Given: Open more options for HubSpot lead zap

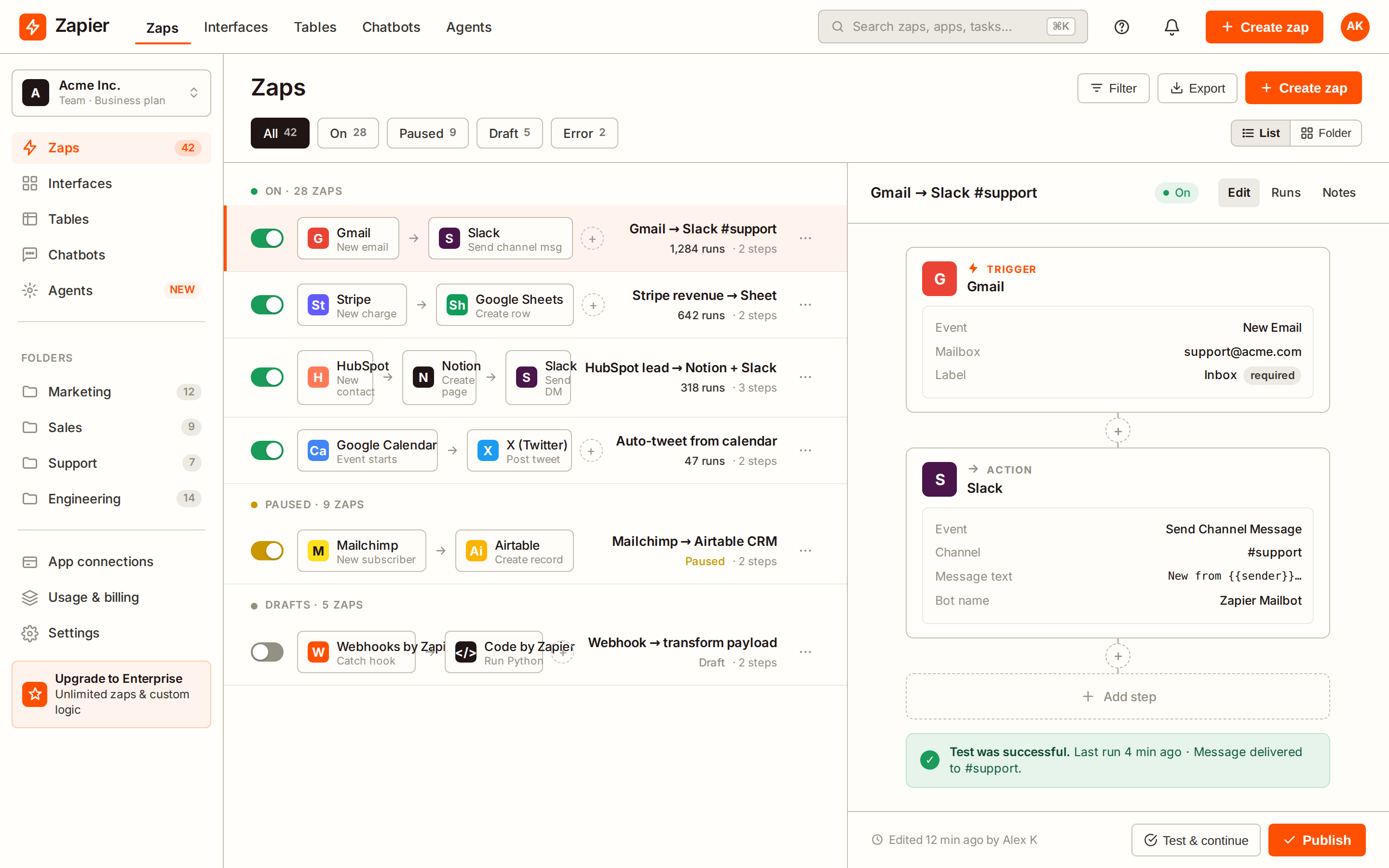Looking at the screenshot, I should 805,377.
